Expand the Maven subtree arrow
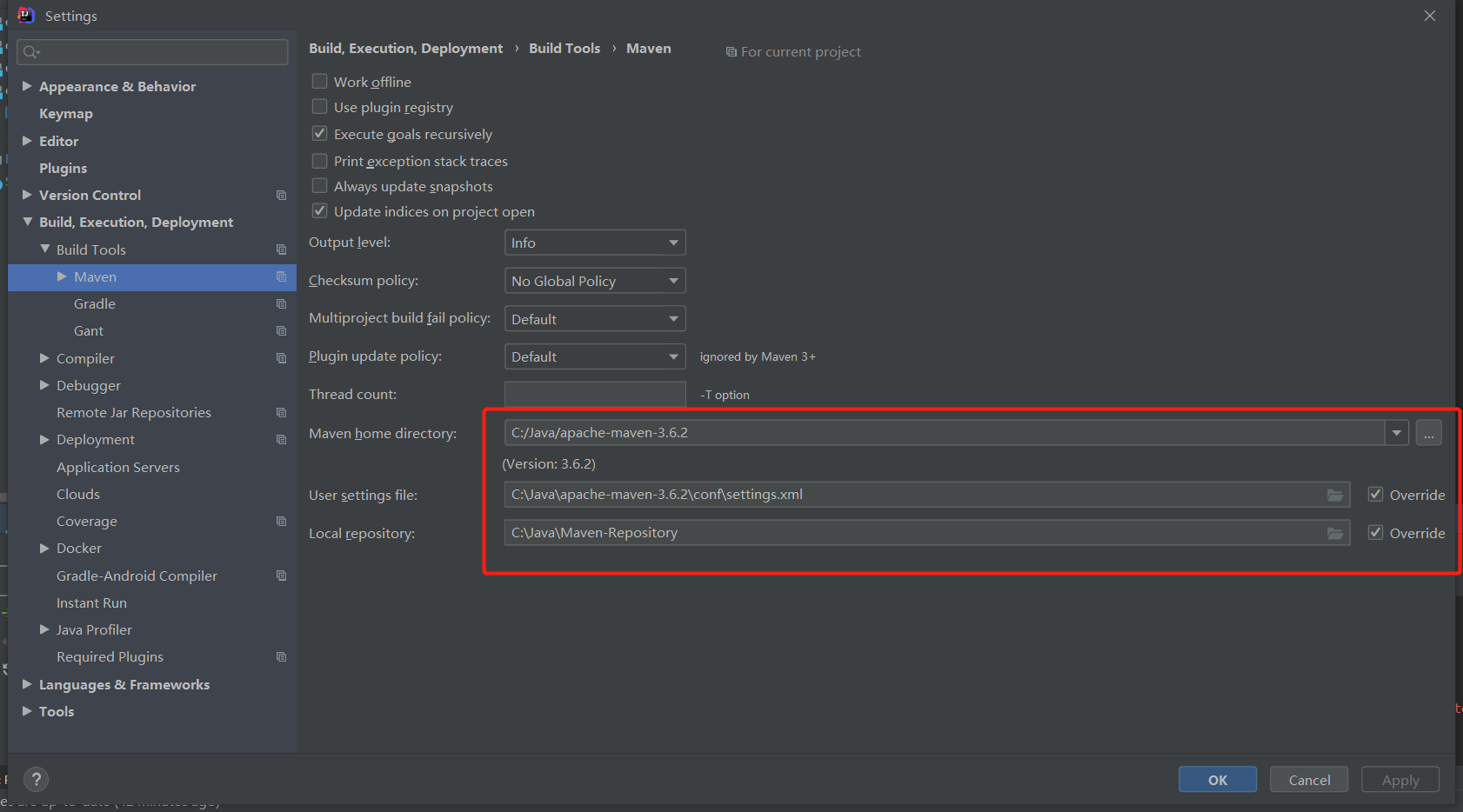The width and height of the screenshot is (1463, 812). [x=62, y=276]
